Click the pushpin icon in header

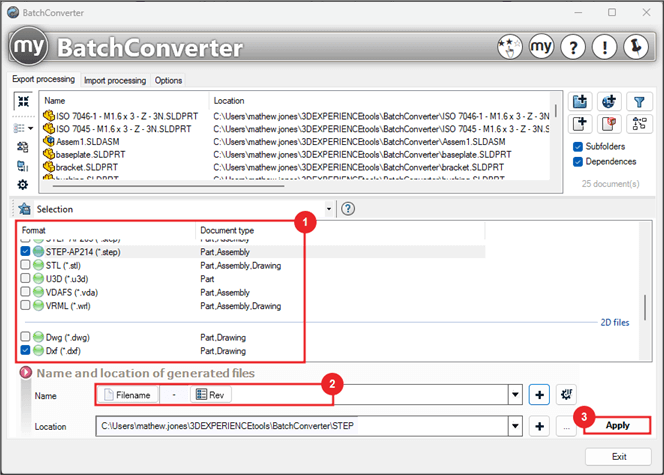click(x=636, y=47)
